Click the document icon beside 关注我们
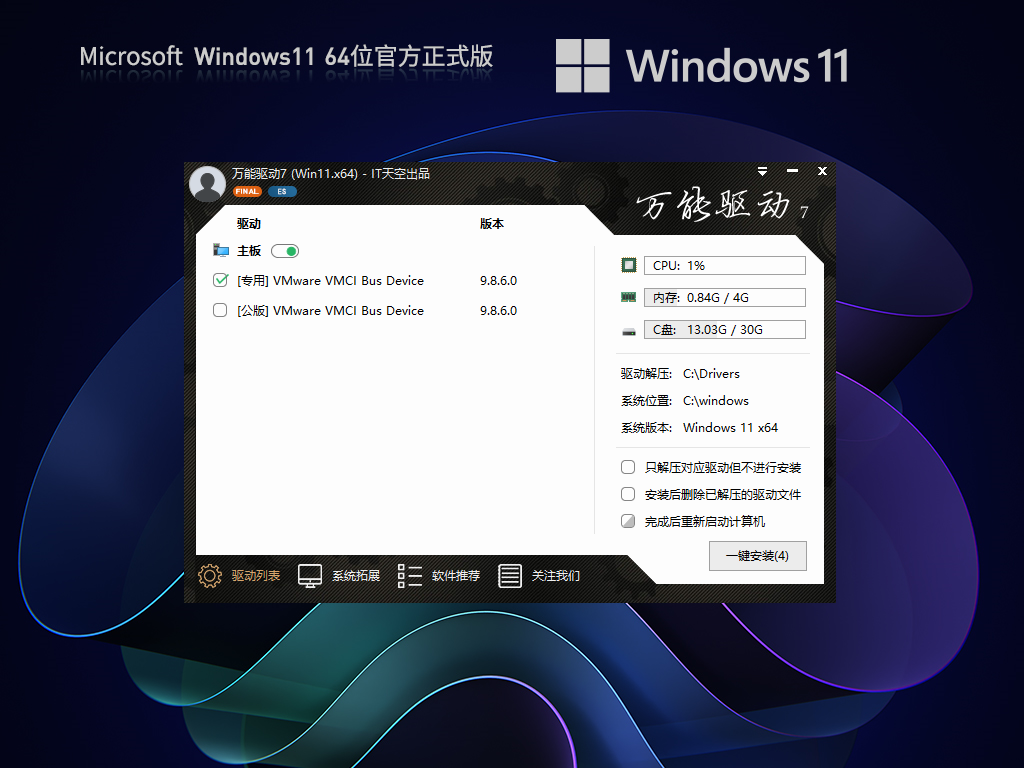Image resolution: width=1024 pixels, height=768 pixels. click(x=510, y=576)
